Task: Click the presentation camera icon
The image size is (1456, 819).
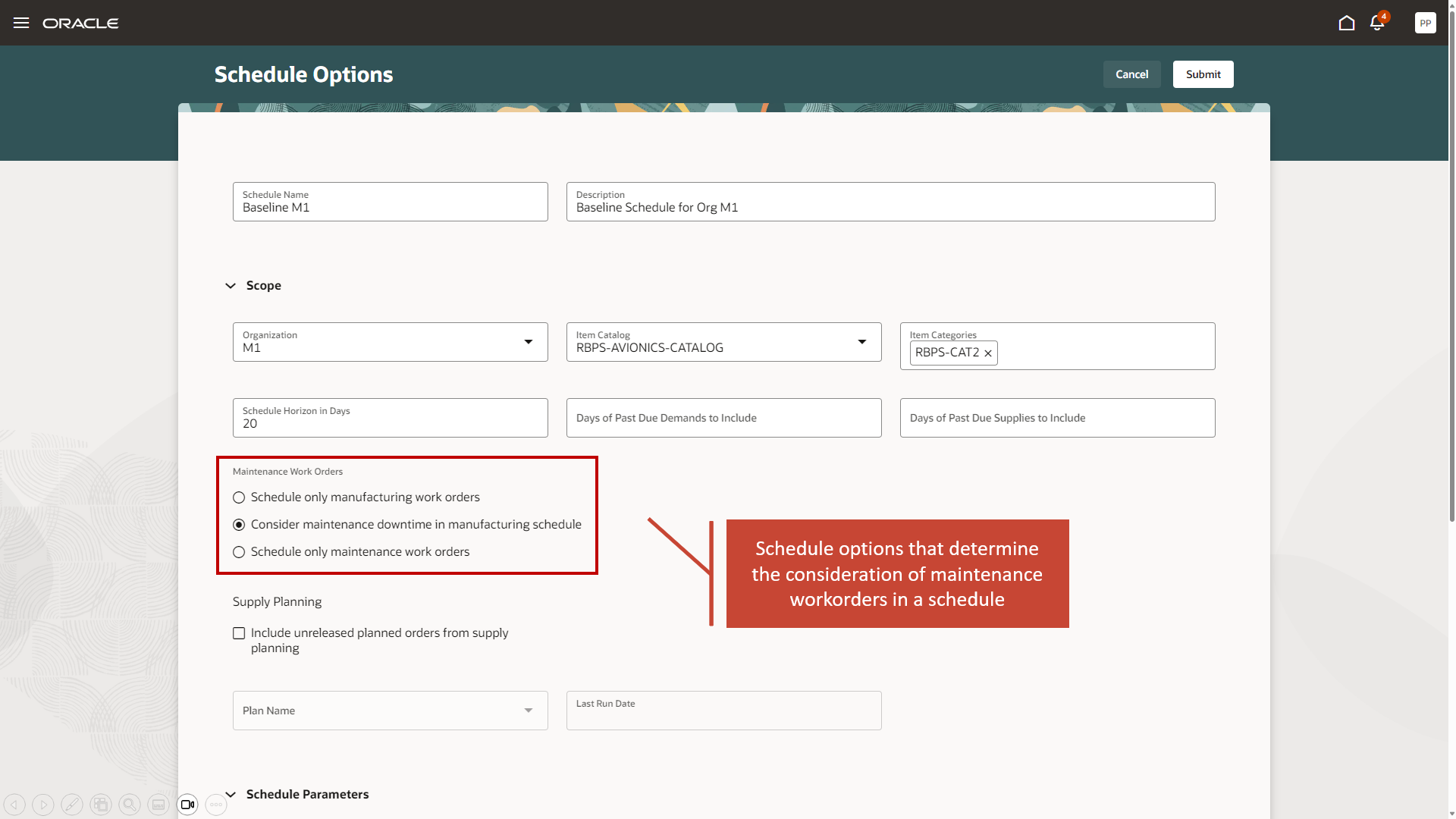Action: tap(187, 805)
